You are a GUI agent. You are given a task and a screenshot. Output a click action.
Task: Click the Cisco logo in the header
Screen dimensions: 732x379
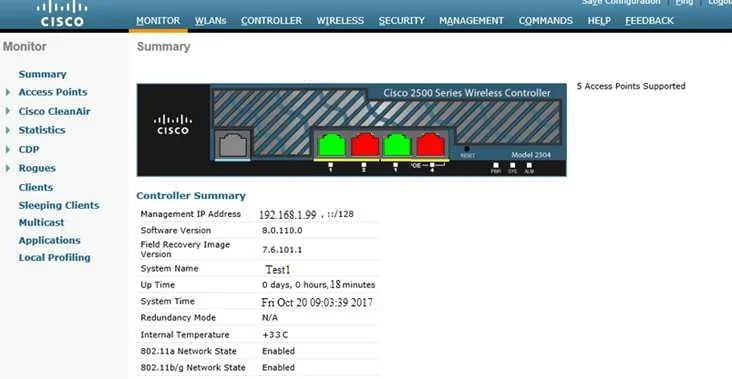(x=62, y=14)
